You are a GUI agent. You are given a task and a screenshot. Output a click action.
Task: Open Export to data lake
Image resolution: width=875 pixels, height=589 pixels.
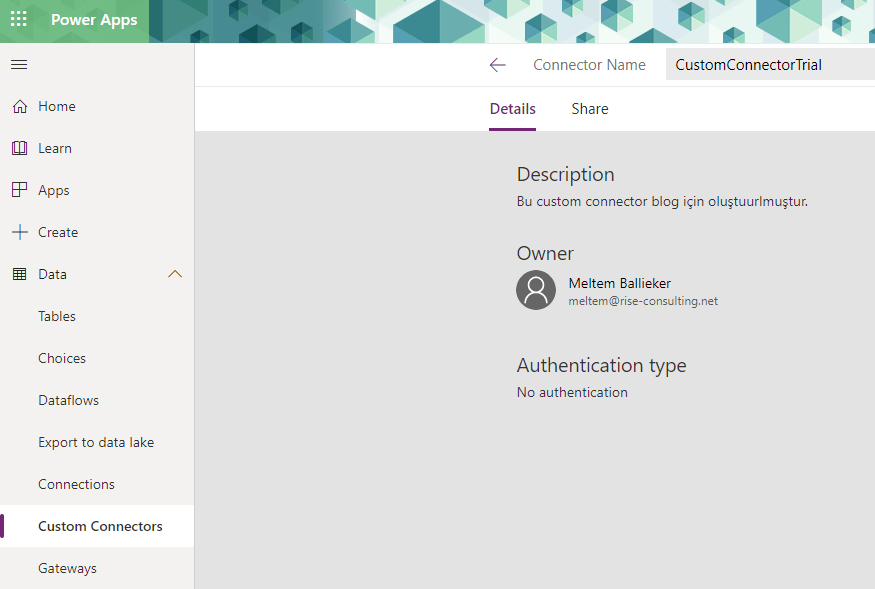pos(96,442)
